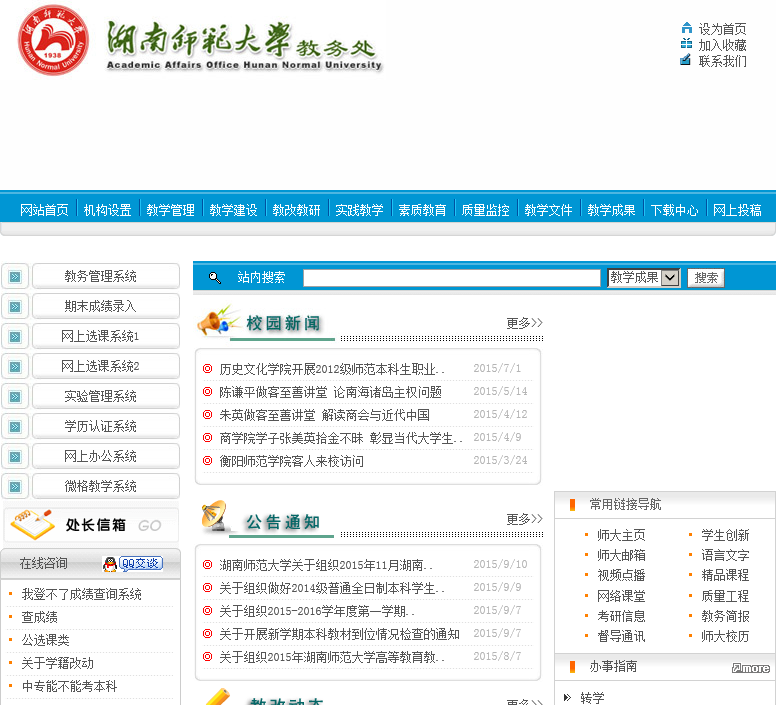Click the more icon in 办事指南 header
This screenshot has height=705, width=776.
(x=751, y=668)
